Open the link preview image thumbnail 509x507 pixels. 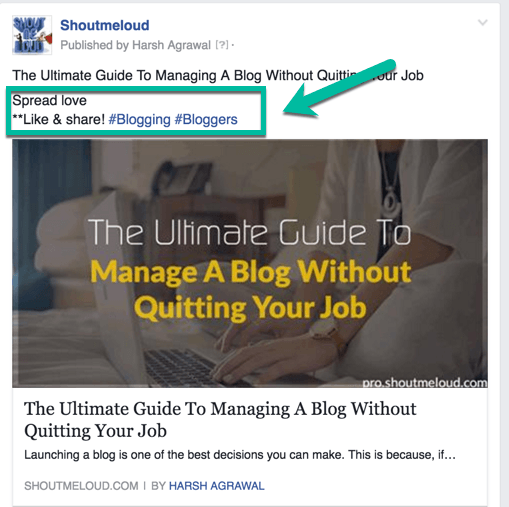coord(250,263)
